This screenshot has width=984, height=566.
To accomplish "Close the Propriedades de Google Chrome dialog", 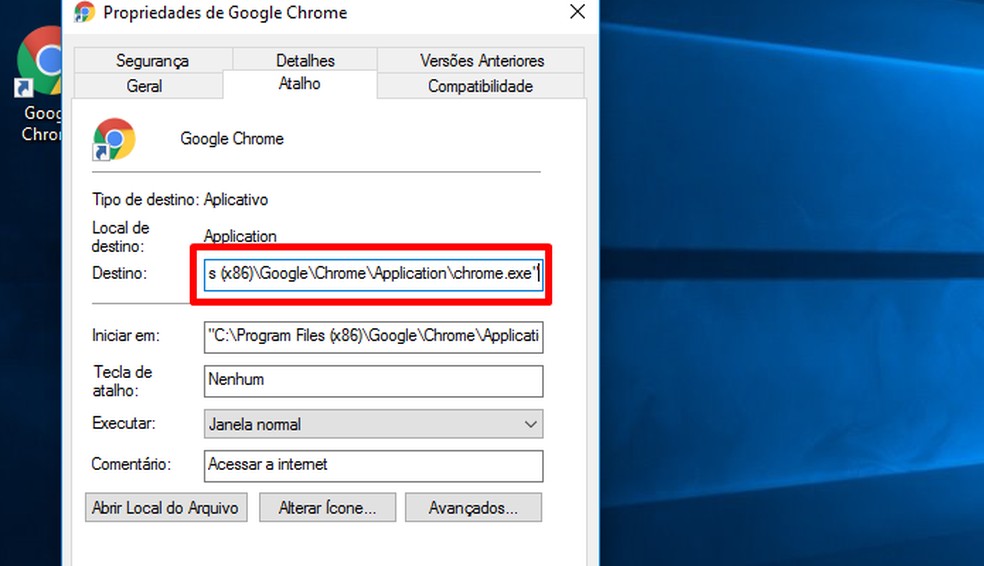I will point(577,12).
